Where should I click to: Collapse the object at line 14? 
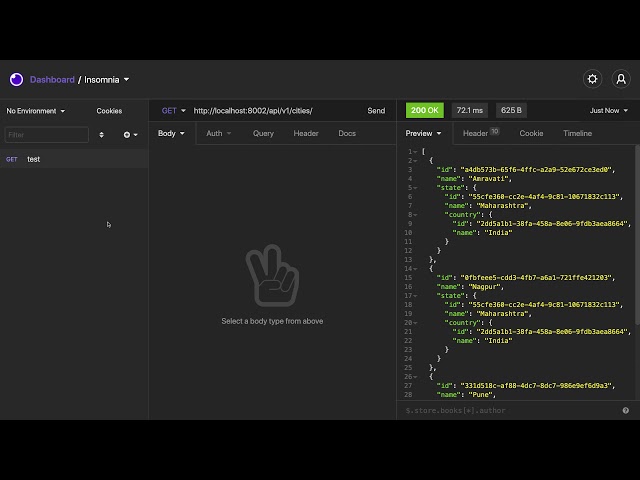click(415, 269)
